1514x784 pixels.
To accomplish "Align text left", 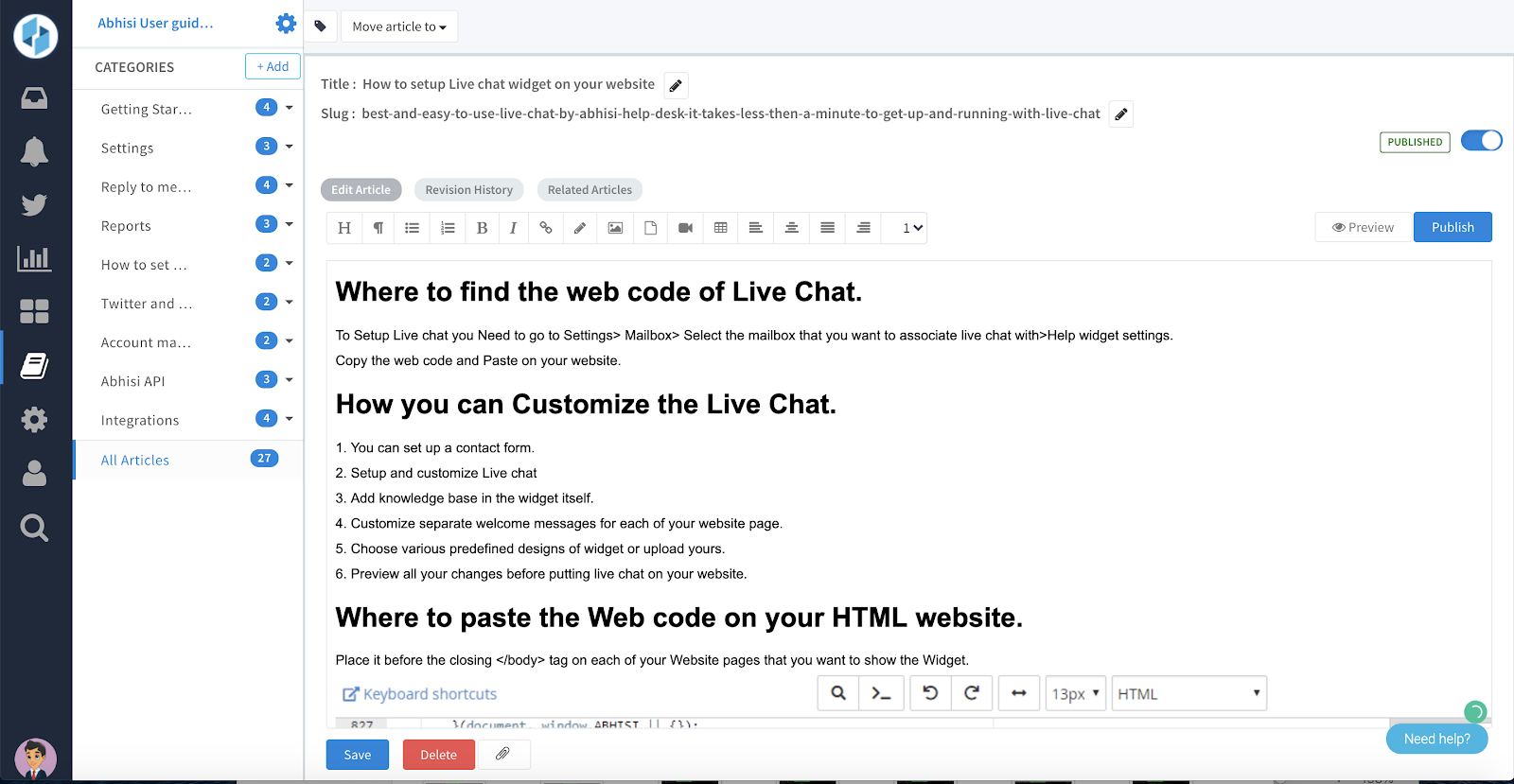I will coord(756,228).
